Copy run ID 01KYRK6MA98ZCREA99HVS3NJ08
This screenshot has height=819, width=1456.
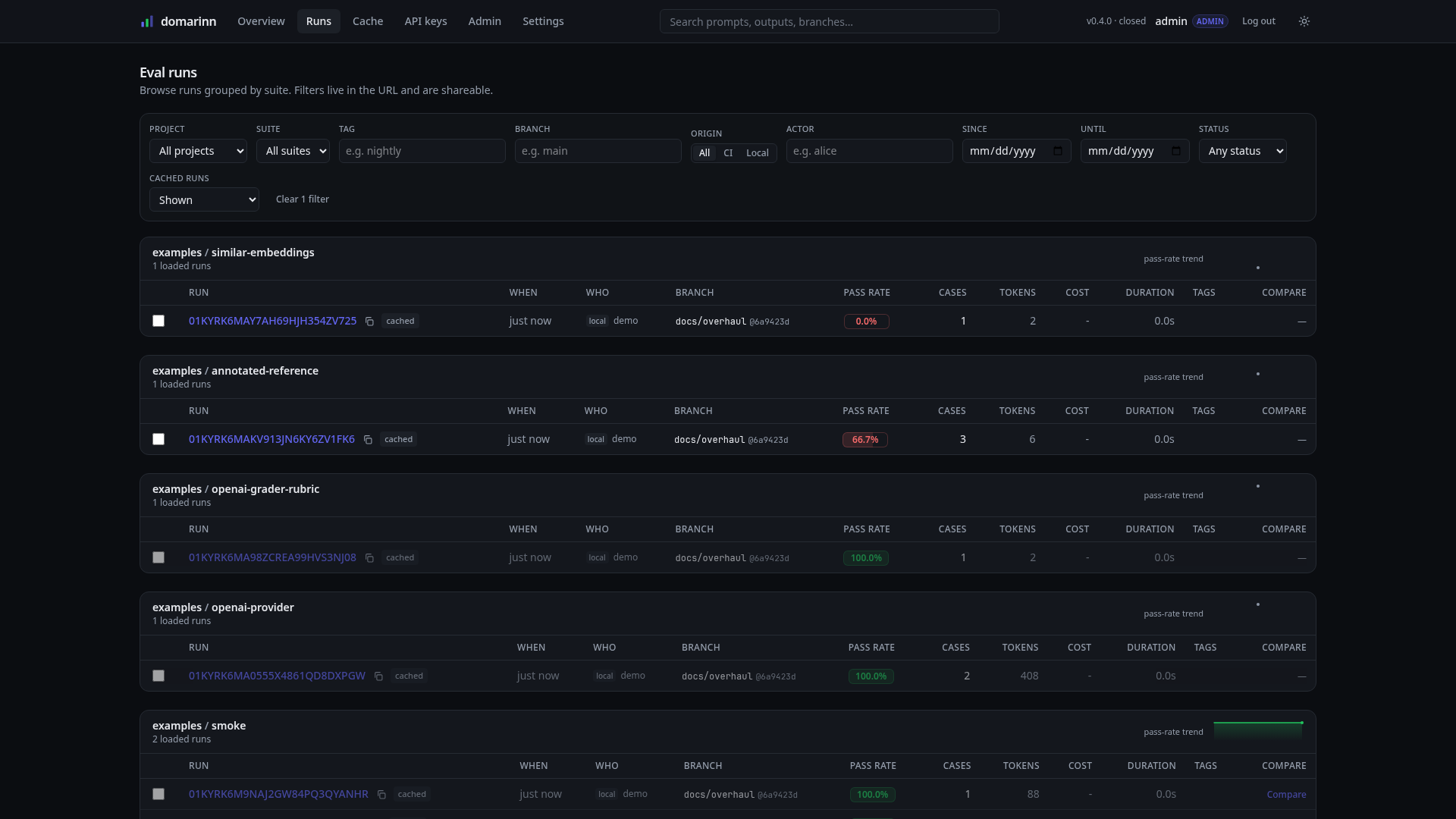(x=369, y=558)
